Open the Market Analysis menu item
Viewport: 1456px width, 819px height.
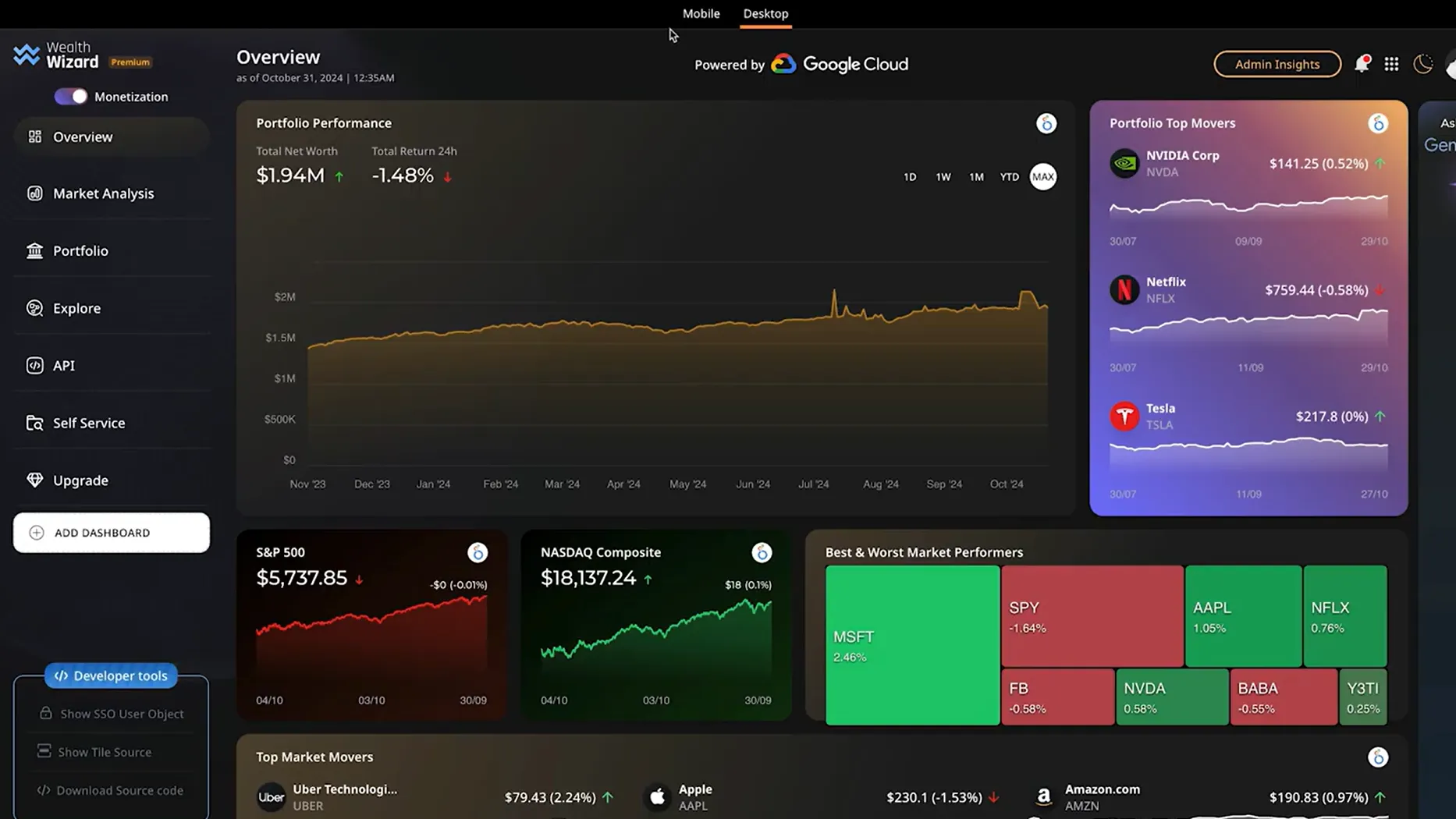click(x=112, y=193)
